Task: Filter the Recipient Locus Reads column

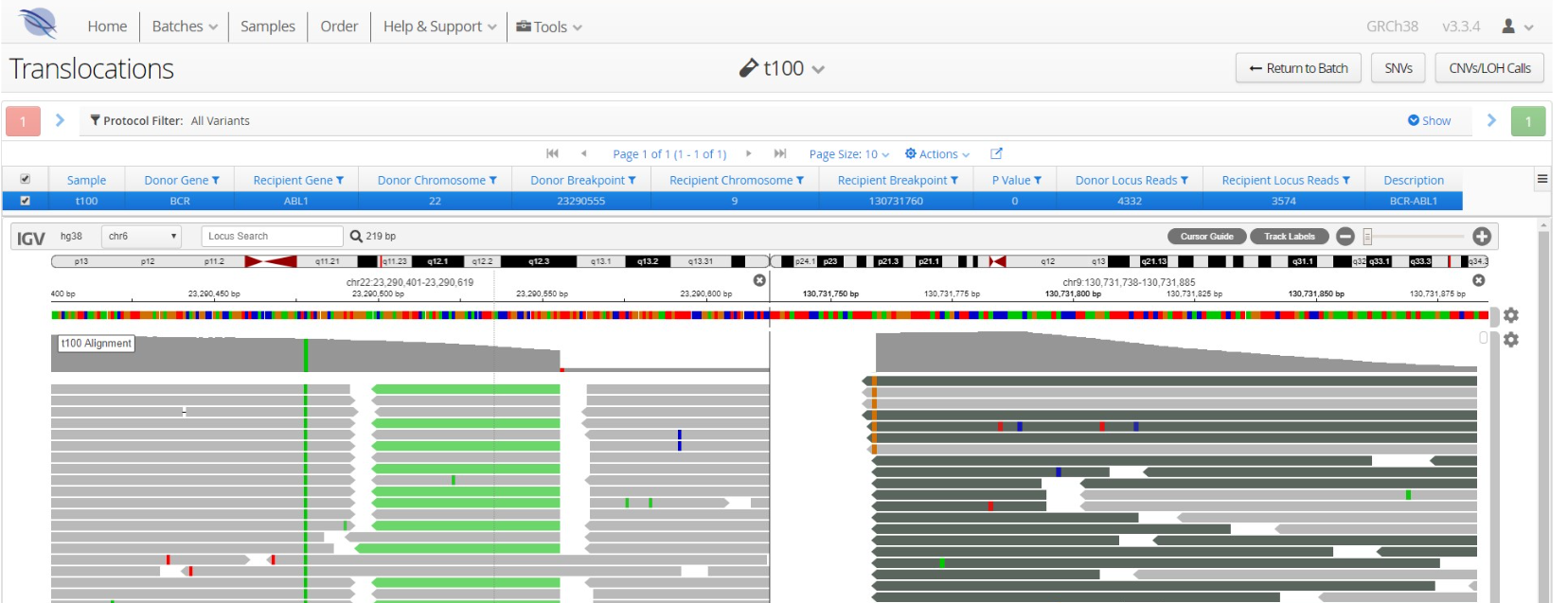Action: click(1346, 180)
